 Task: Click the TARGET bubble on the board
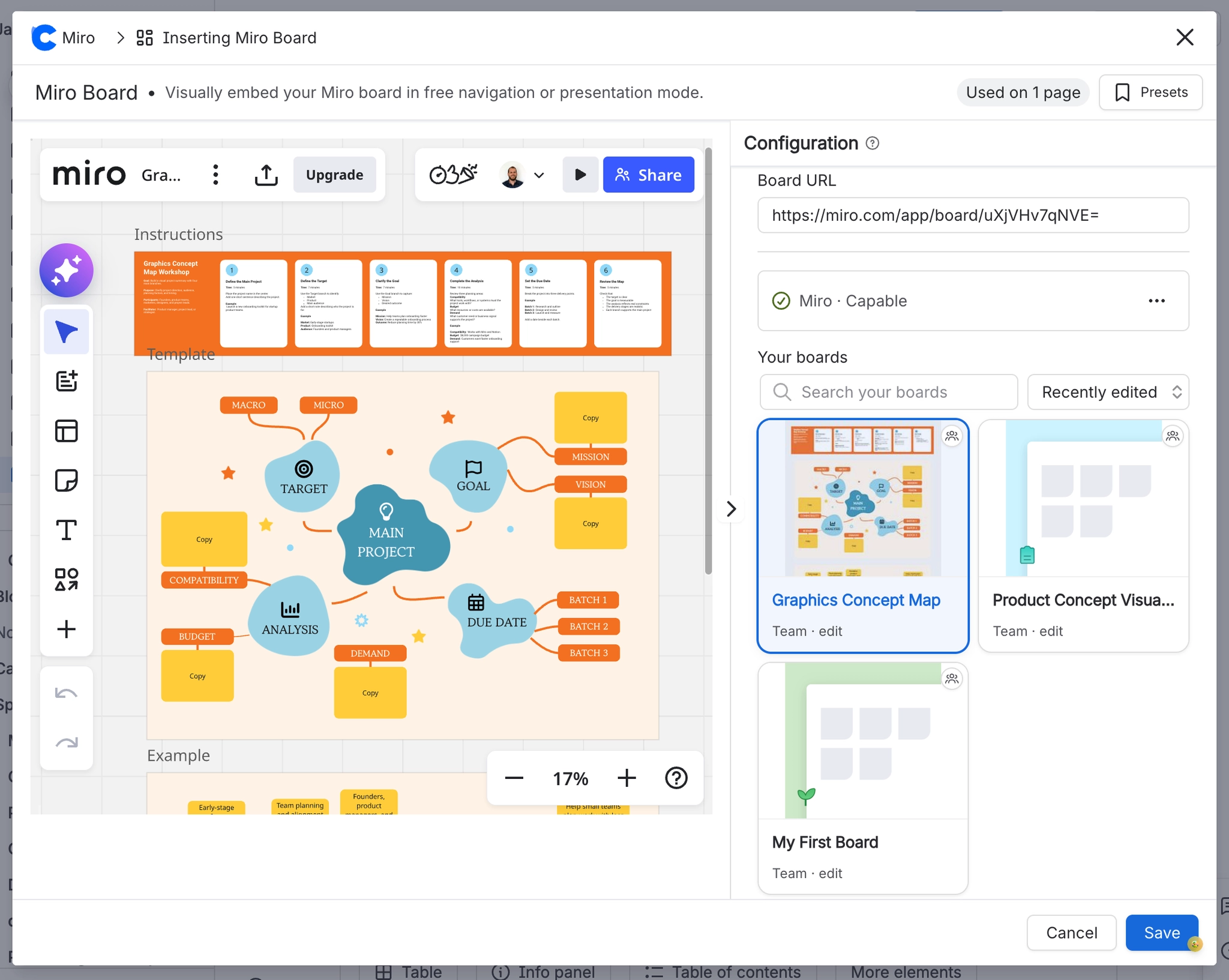(304, 477)
